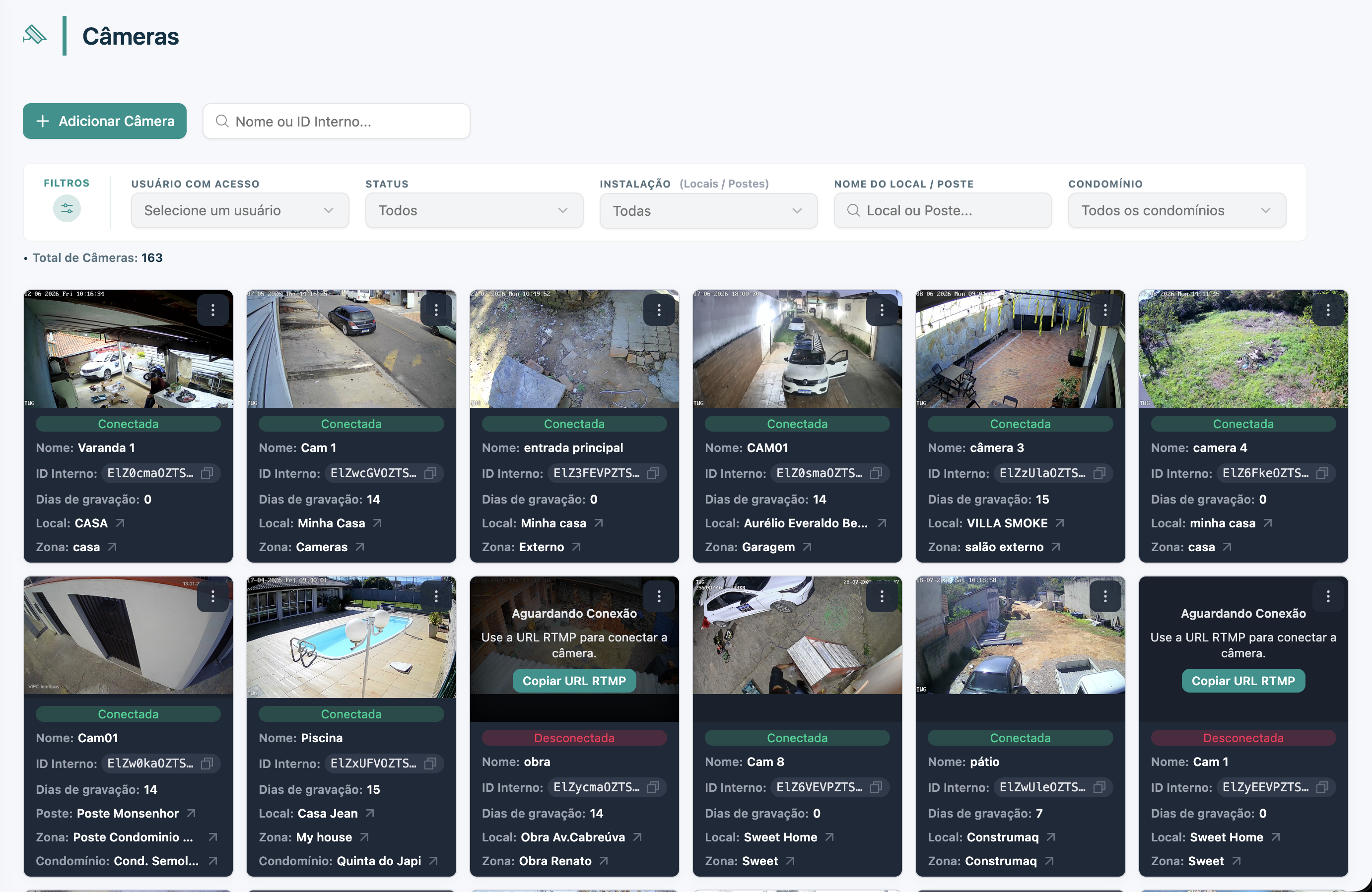Copy the internal ID of camera 4
The width and height of the screenshot is (1372, 892).
[1322, 473]
